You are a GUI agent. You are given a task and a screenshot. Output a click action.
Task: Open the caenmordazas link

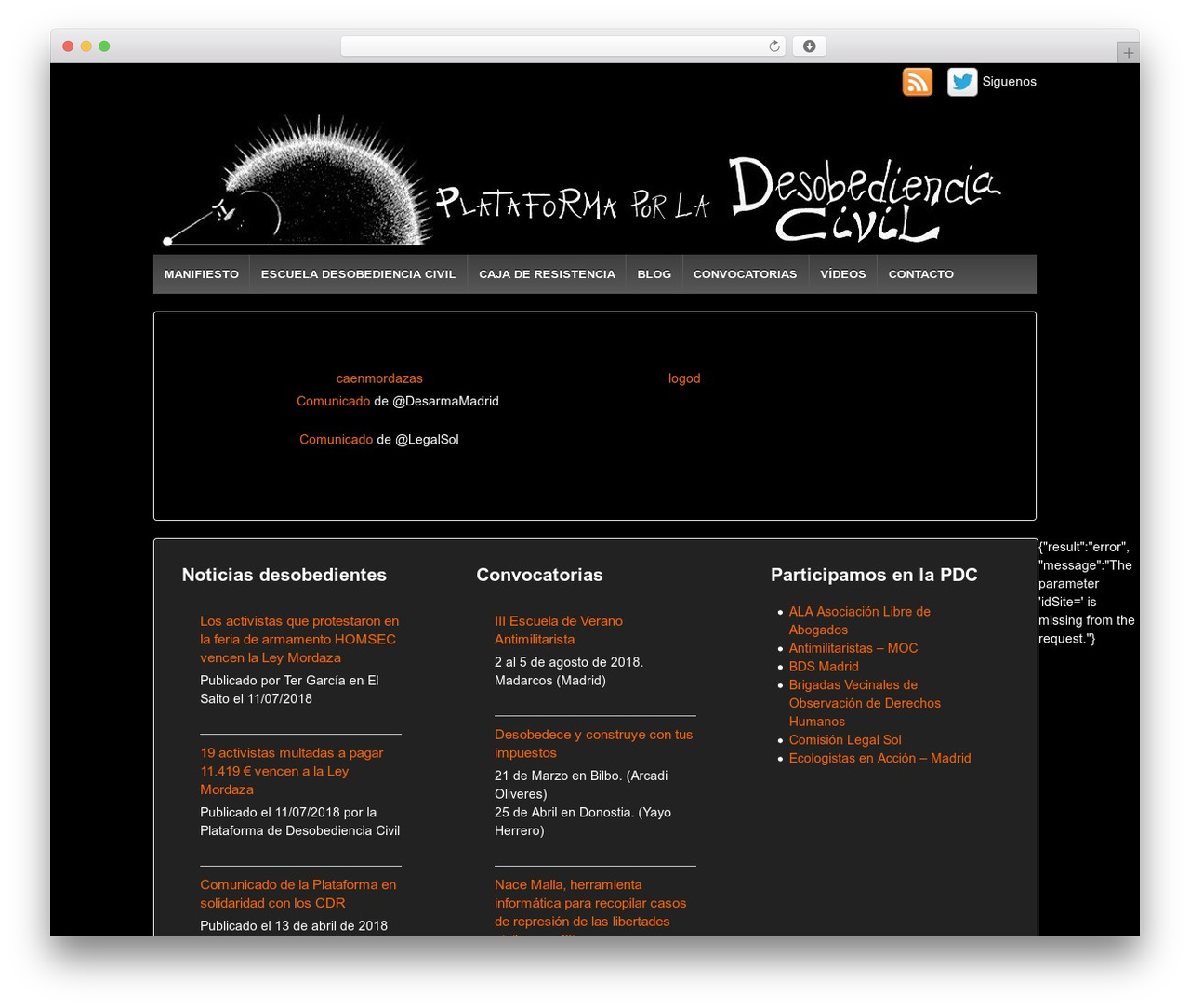(379, 378)
